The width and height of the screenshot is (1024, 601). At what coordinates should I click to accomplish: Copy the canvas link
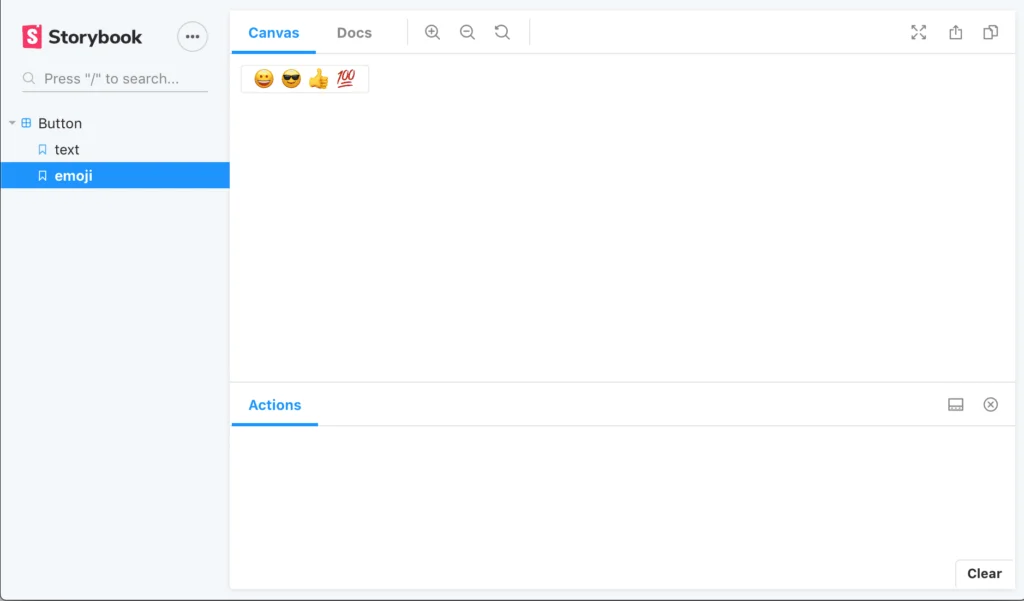[x=991, y=32]
